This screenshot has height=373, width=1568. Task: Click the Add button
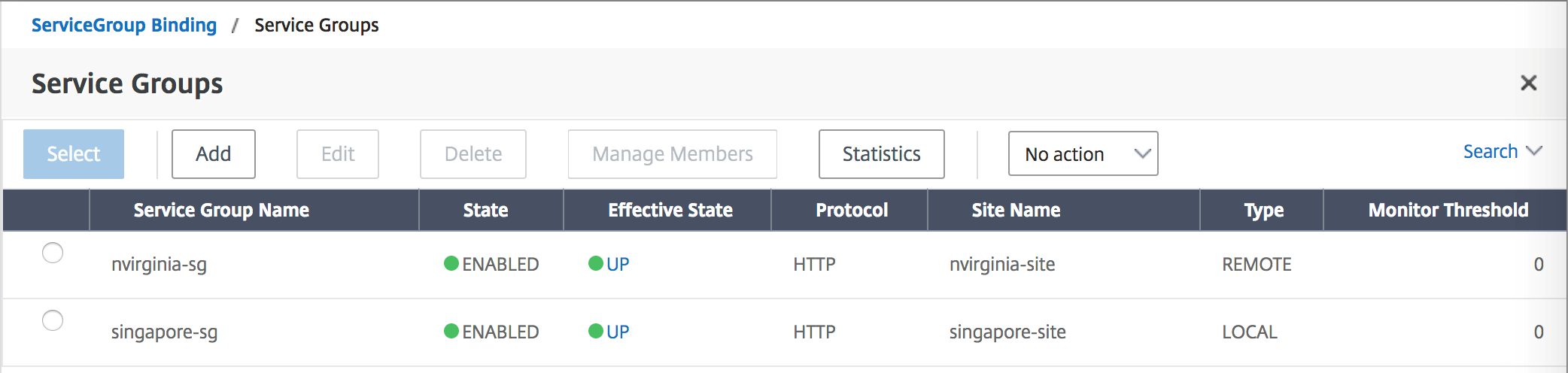pos(213,154)
